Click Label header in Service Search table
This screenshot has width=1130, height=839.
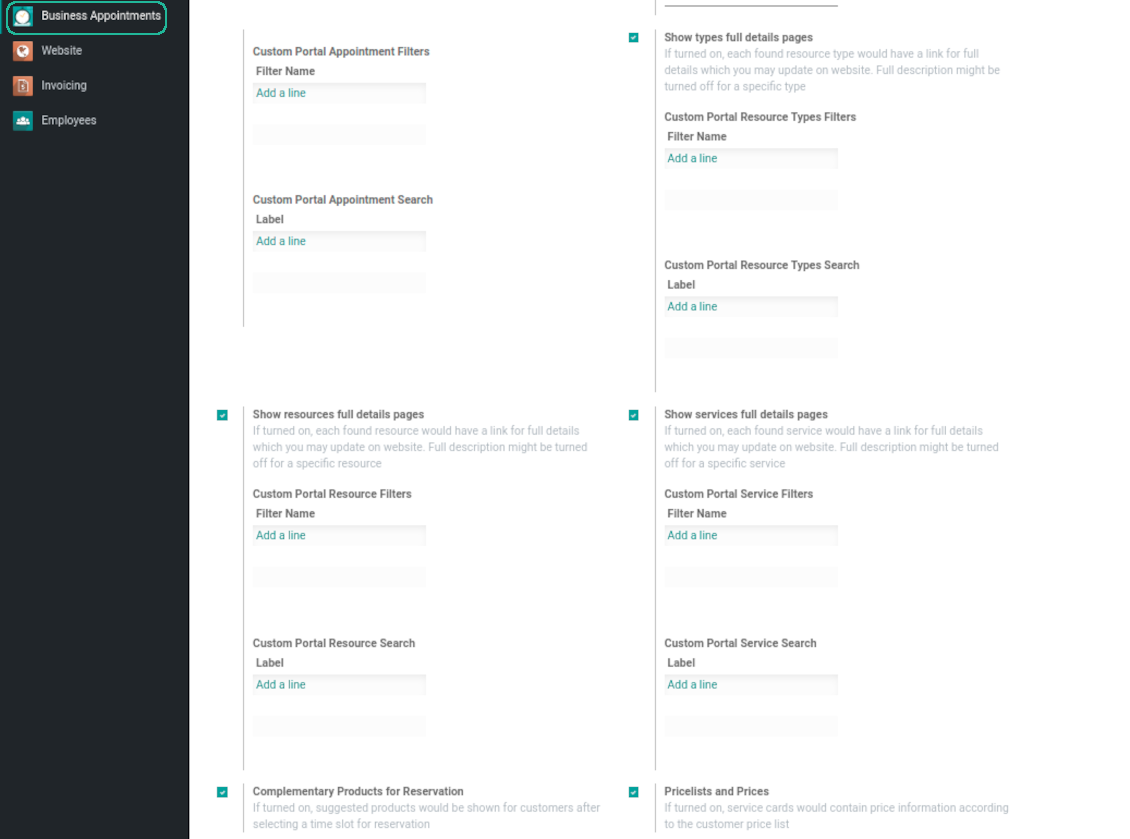[x=681, y=663]
